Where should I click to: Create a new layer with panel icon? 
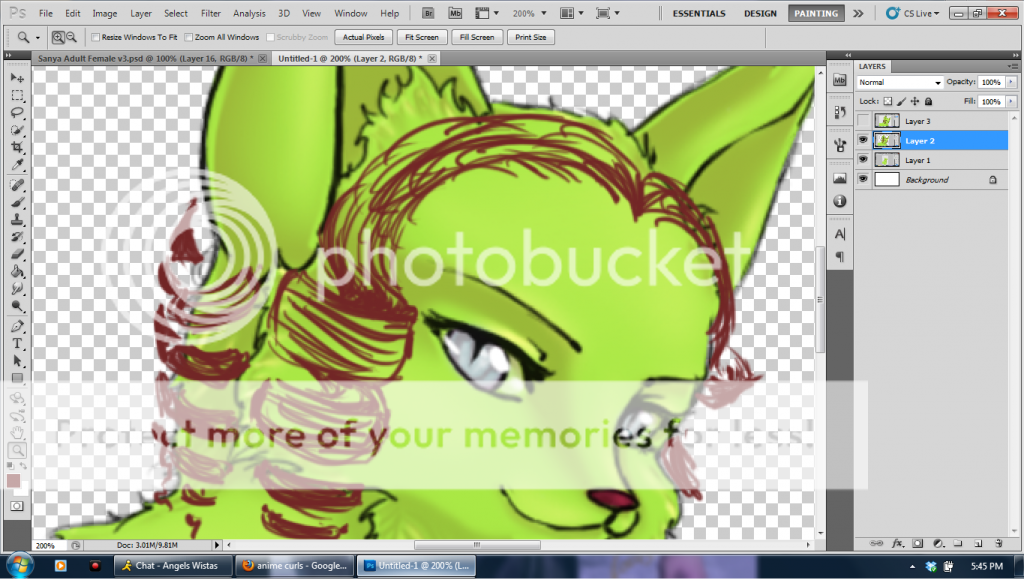(978, 543)
